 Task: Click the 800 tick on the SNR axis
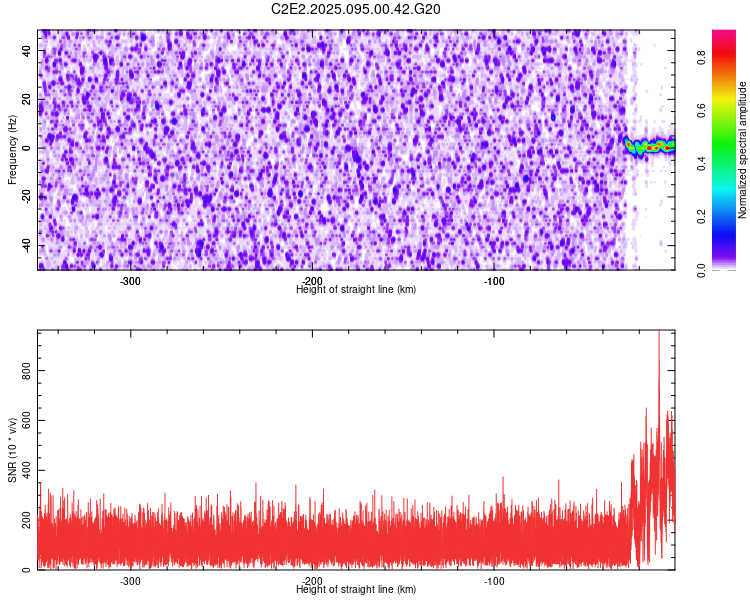[26, 371]
